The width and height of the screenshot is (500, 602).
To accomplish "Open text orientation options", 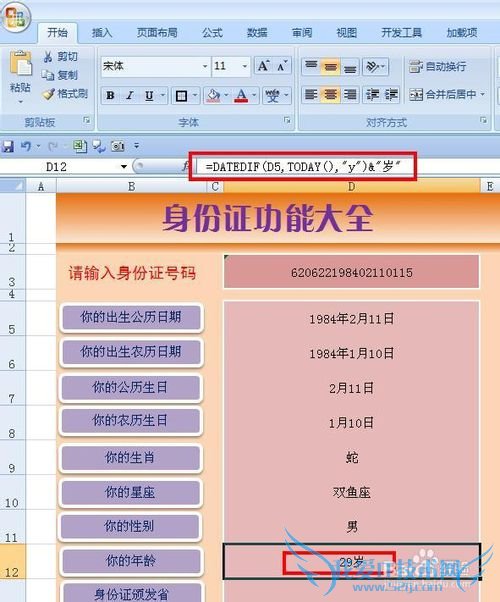I will tap(375, 66).
